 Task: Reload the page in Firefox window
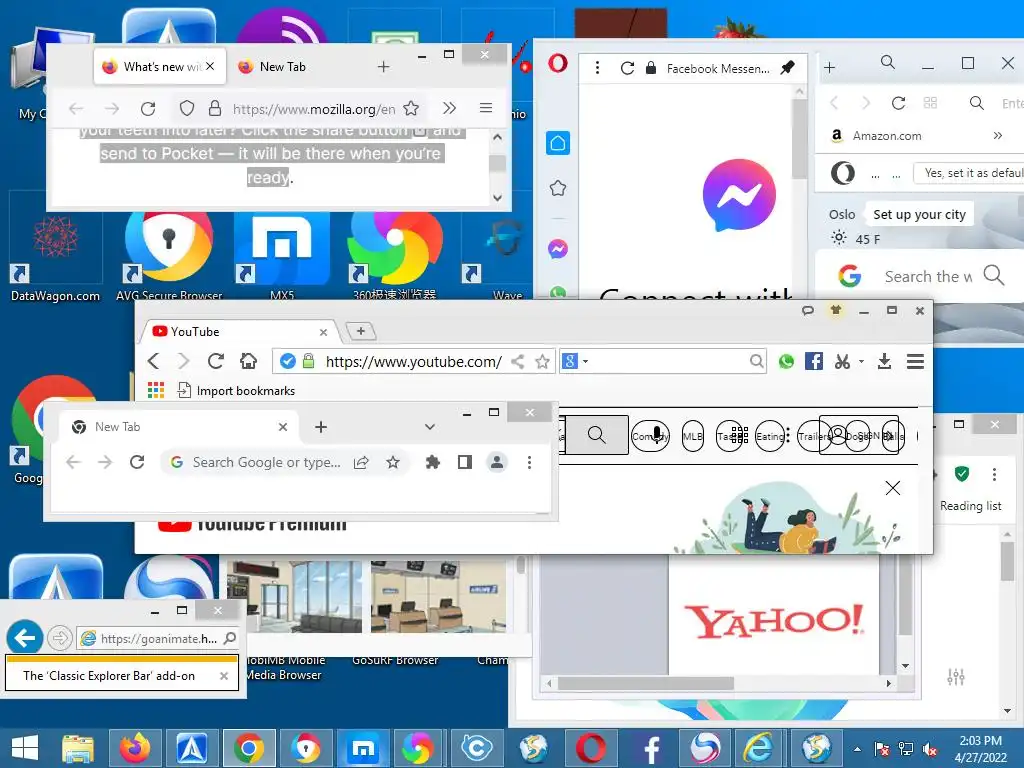[148, 108]
